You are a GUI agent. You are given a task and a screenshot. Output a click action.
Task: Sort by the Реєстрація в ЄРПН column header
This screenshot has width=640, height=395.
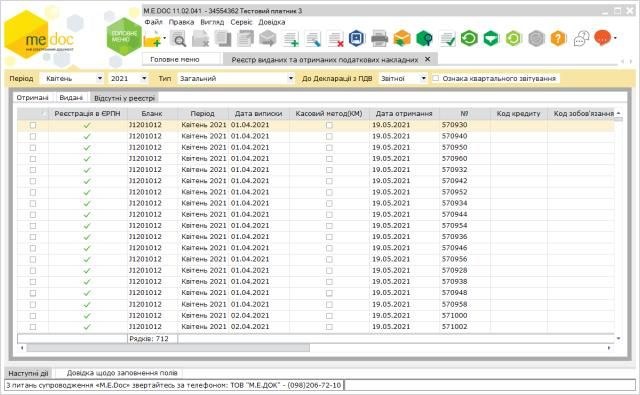(x=87, y=114)
